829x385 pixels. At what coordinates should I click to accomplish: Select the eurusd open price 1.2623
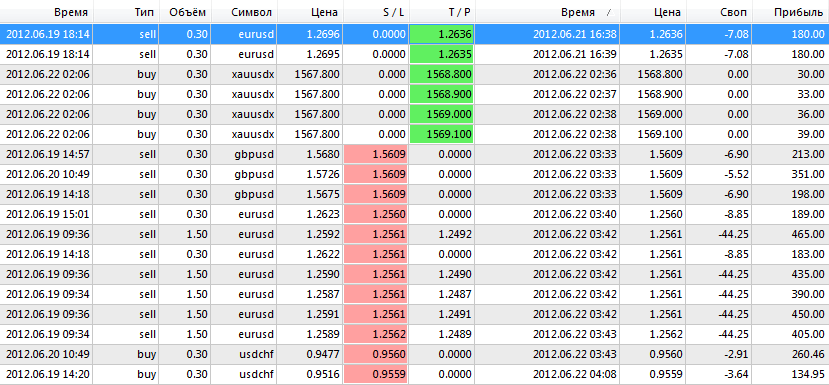coord(323,215)
